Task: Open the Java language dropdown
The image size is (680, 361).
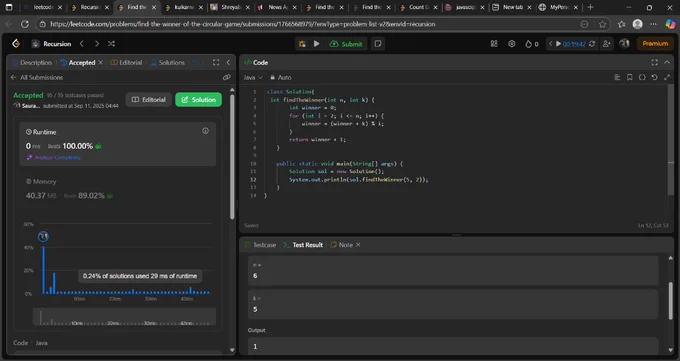Action: tap(253, 77)
